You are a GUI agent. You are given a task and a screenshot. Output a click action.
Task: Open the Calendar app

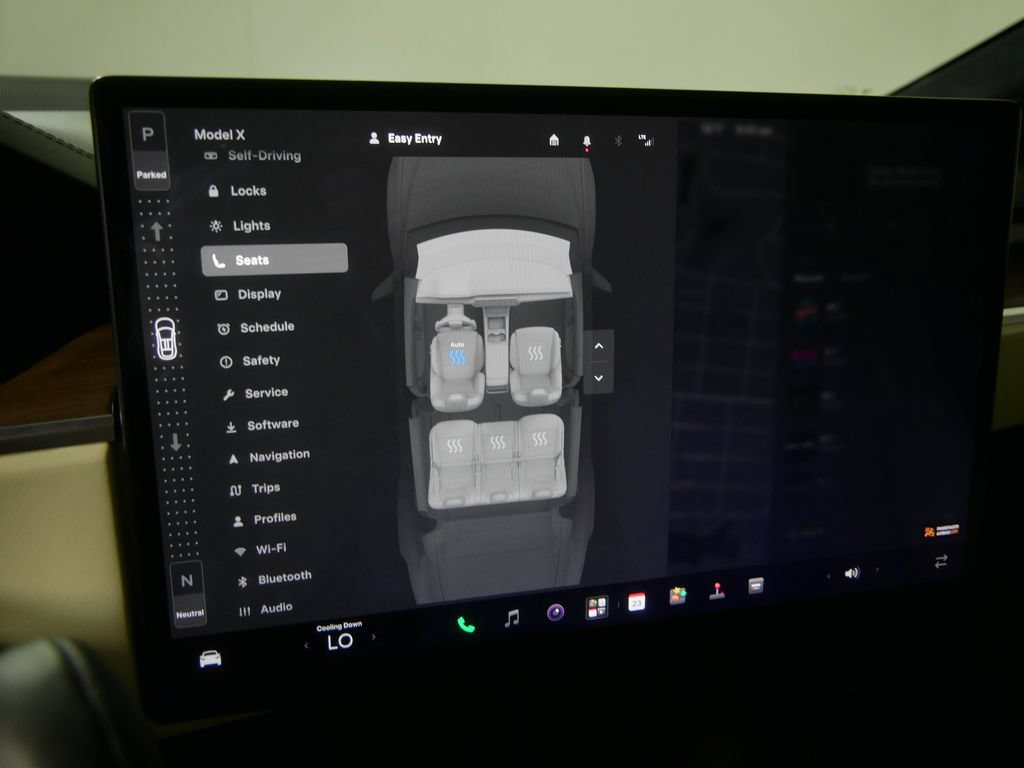pos(637,602)
